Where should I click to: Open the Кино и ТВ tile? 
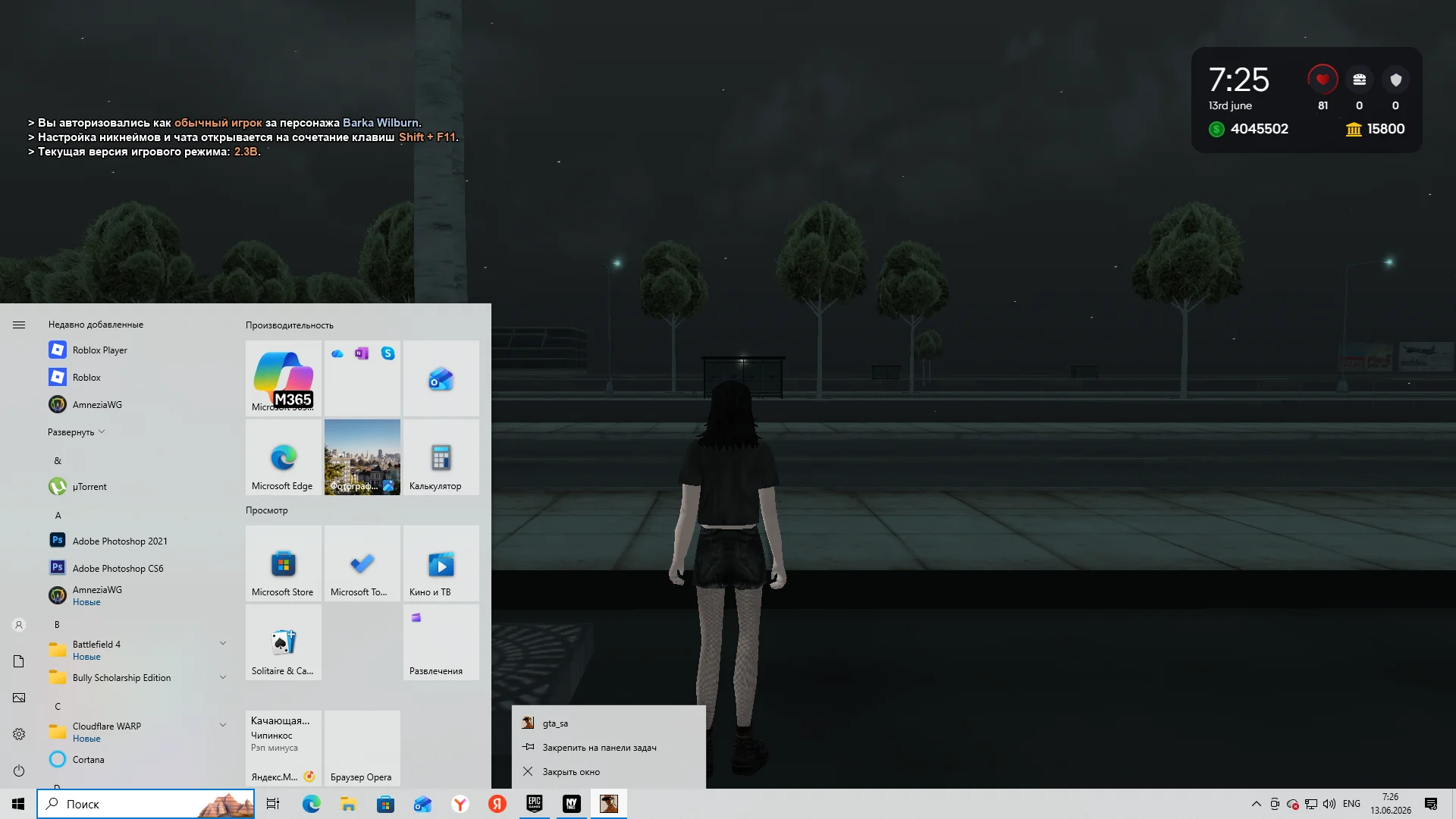point(441,563)
